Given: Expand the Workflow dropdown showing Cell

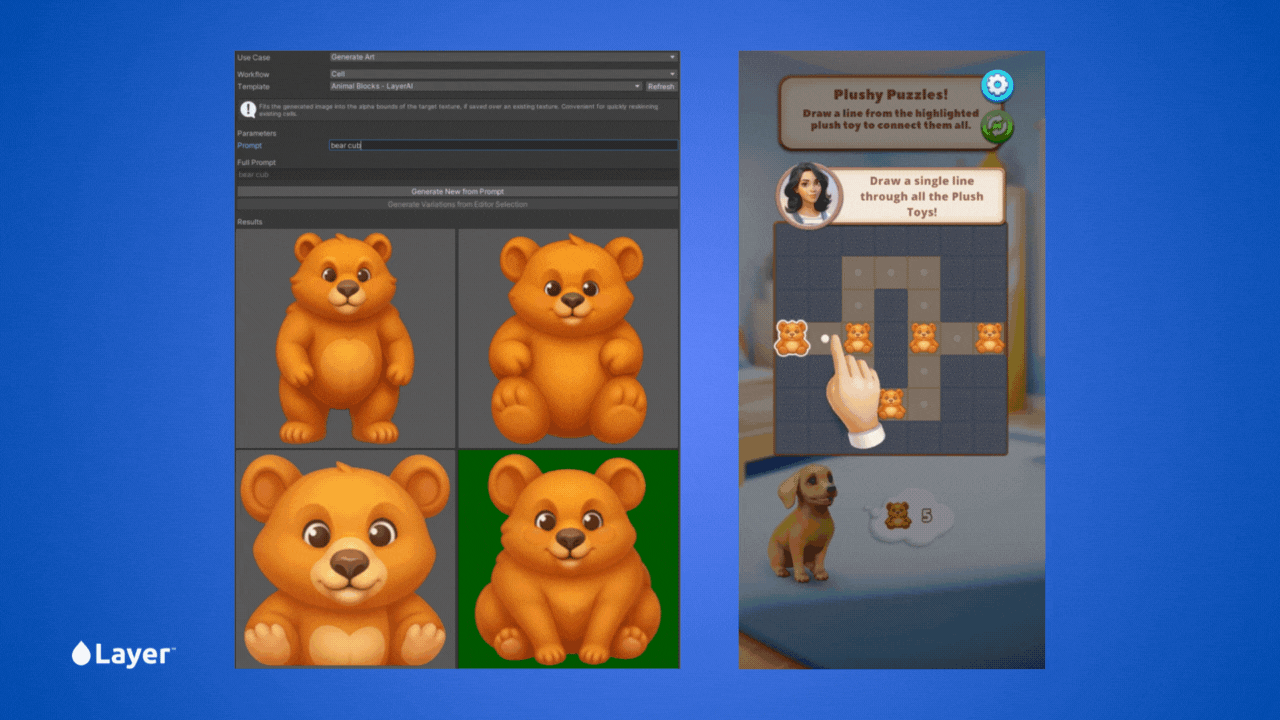Looking at the screenshot, I should (503, 74).
